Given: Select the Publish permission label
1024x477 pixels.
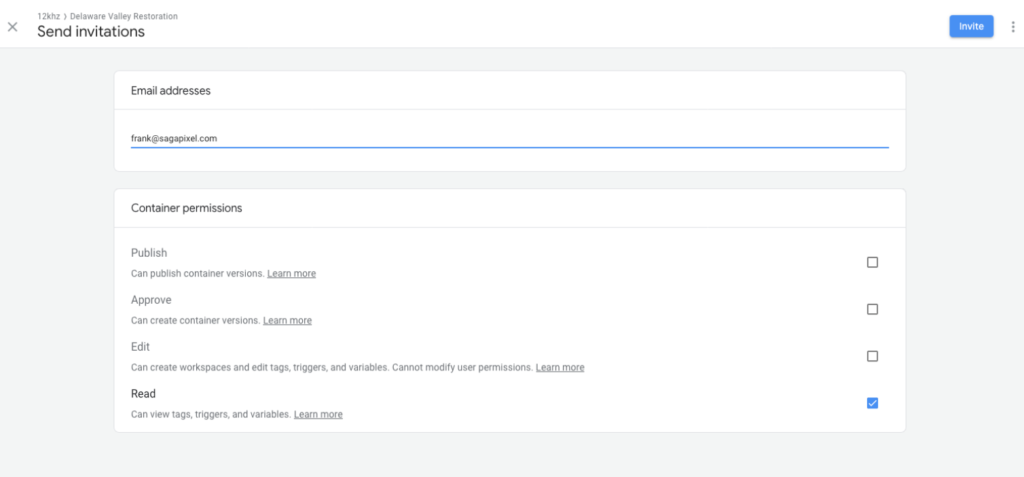Looking at the screenshot, I should pos(149,253).
